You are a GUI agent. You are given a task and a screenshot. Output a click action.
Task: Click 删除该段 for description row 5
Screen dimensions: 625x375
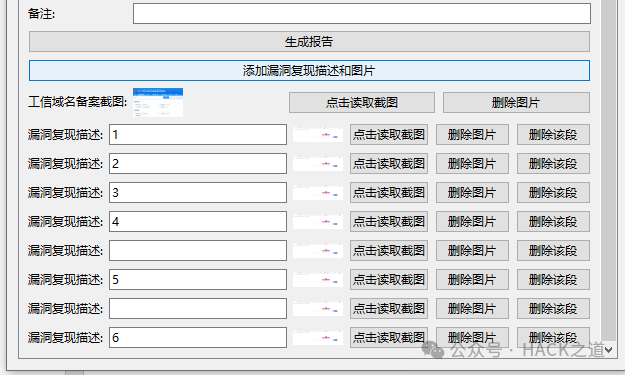553,280
